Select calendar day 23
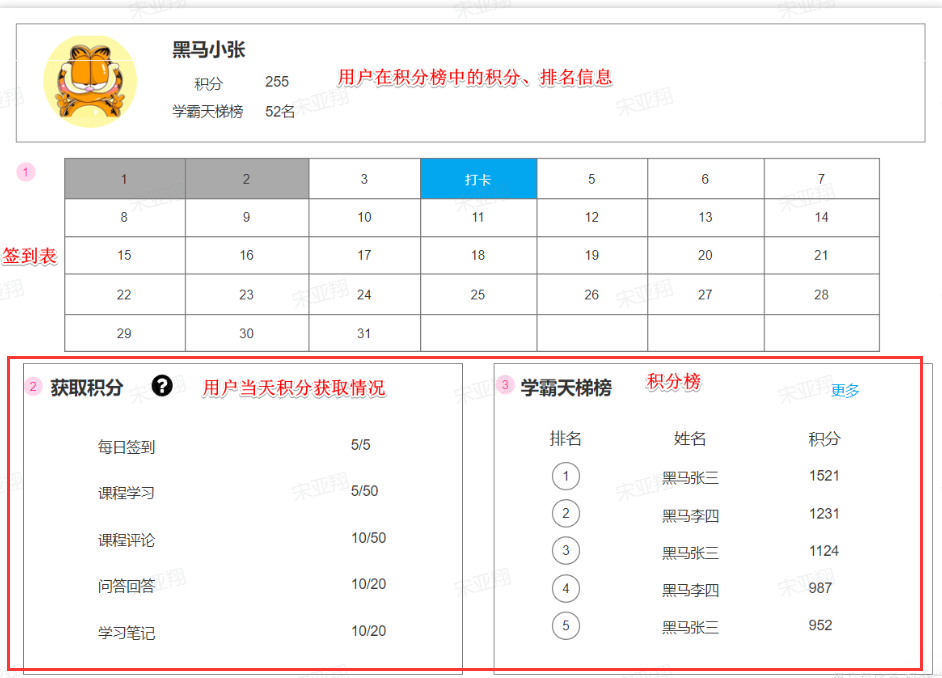The width and height of the screenshot is (942, 678). (247, 294)
